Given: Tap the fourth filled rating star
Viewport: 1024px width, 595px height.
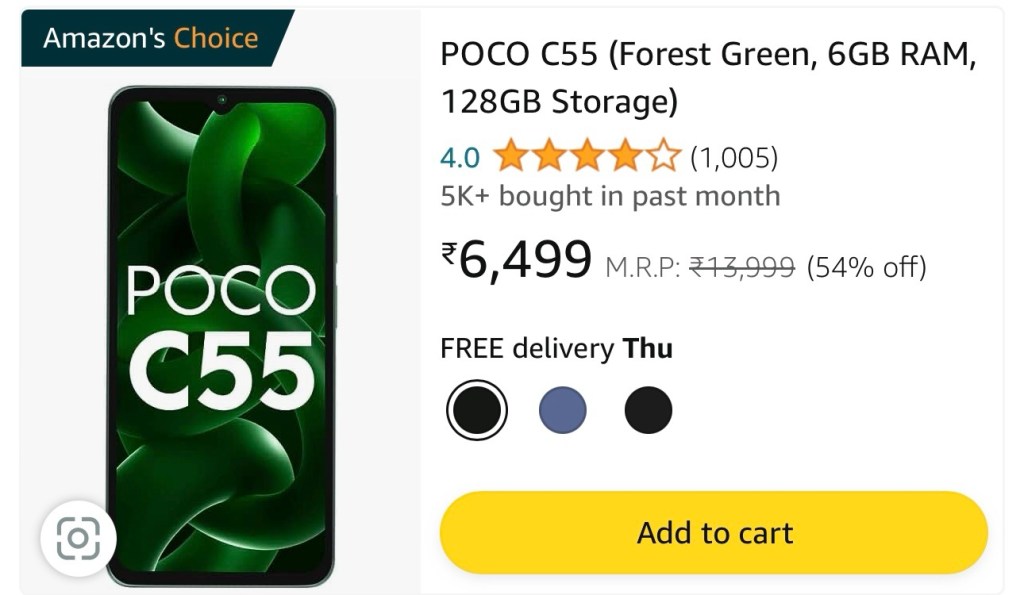Looking at the screenshot, I should [624, 157].
